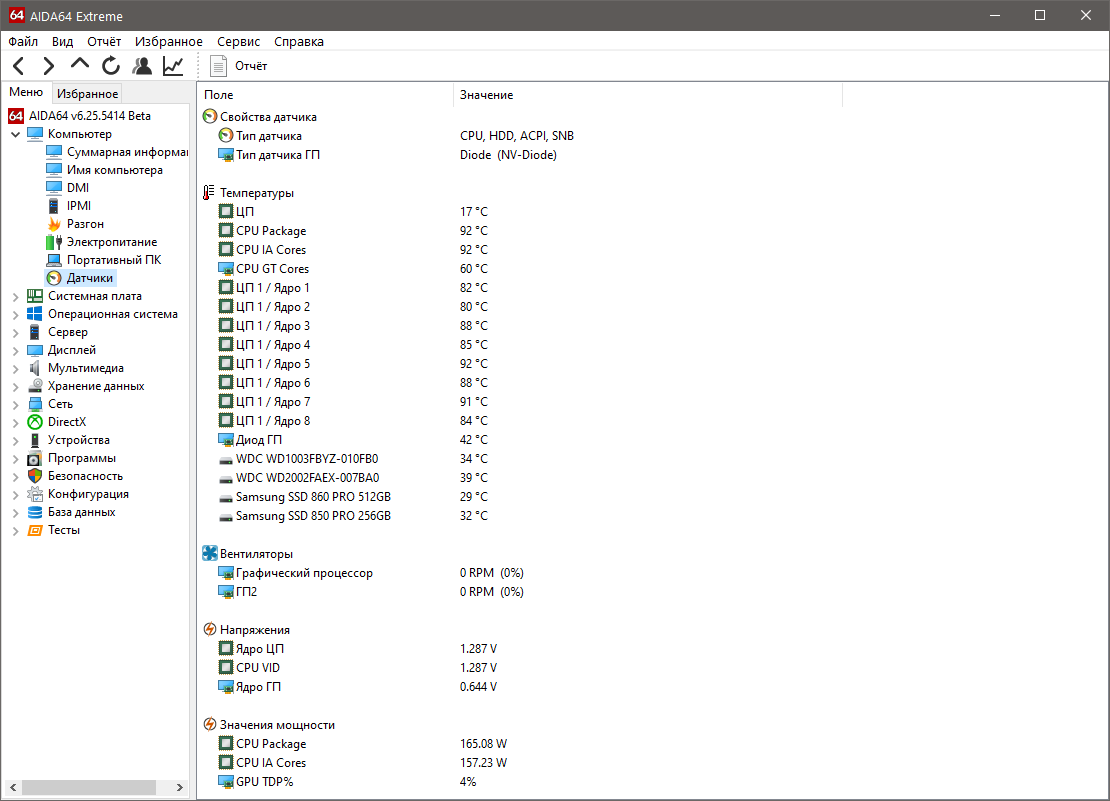Go forward with the right arrow toolbar icon
The image size is (1110, 801).
(x=48, y=67)
